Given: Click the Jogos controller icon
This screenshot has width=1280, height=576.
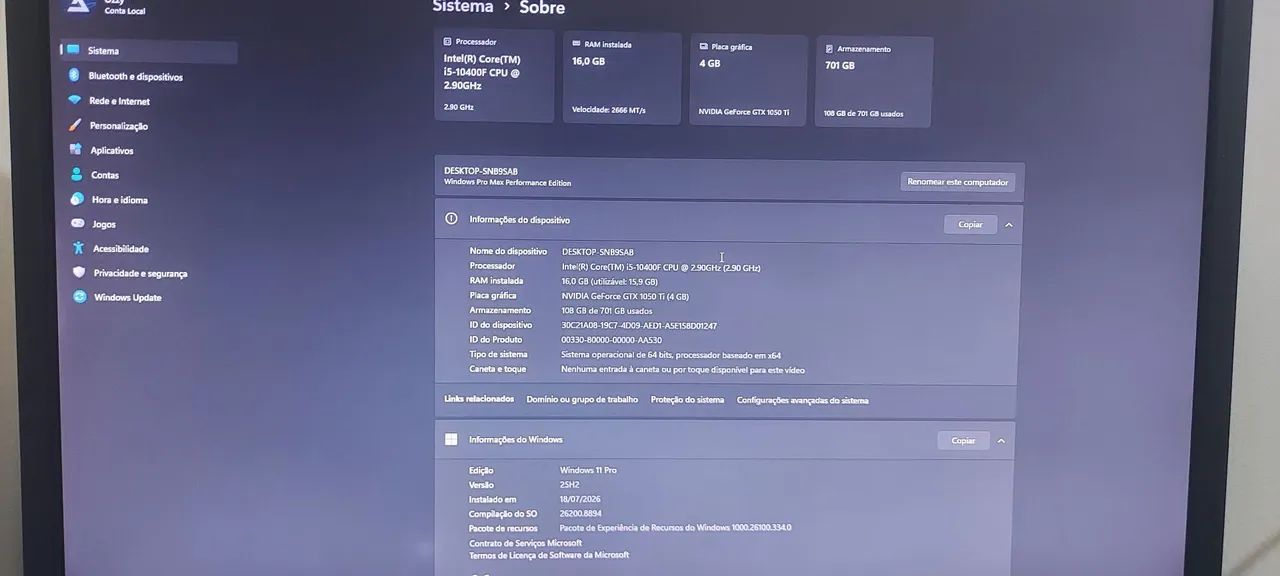Looking at the screenshot, I should point(78,224).
